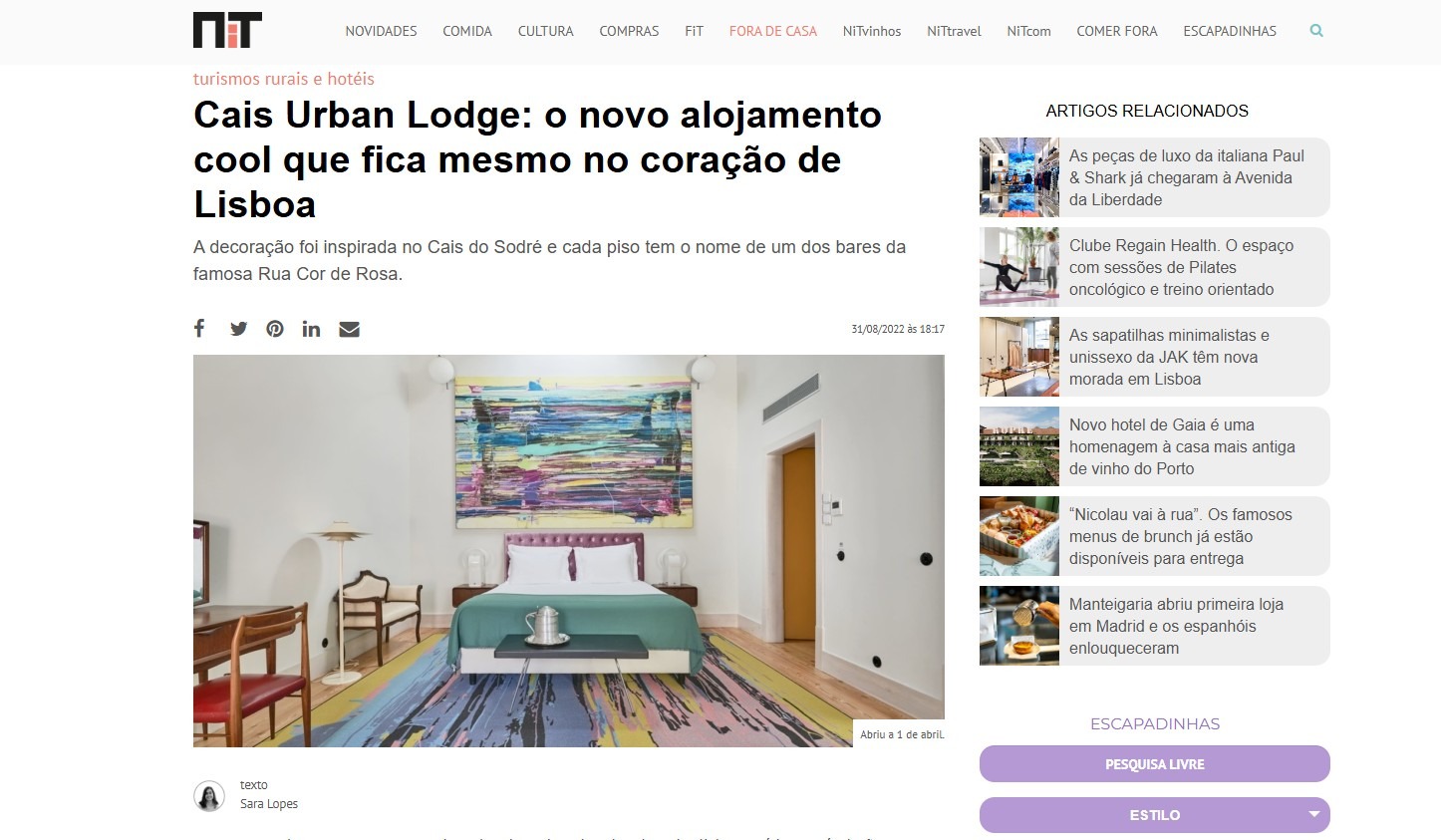Send article by email envelope icon

point(349,329)
